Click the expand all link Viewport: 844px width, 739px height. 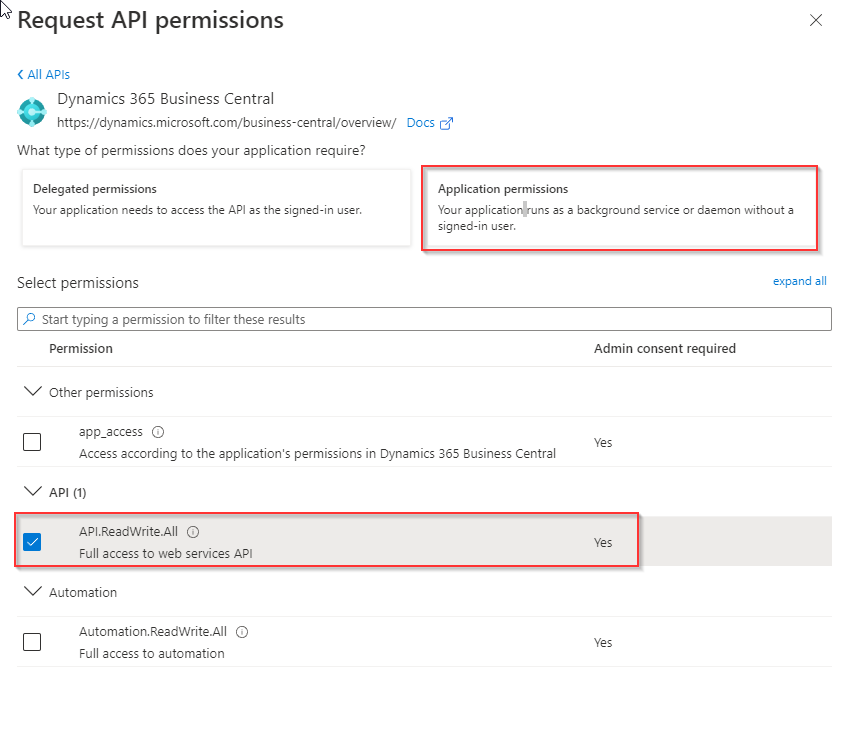pyautogui.click(x=799, y=281)
